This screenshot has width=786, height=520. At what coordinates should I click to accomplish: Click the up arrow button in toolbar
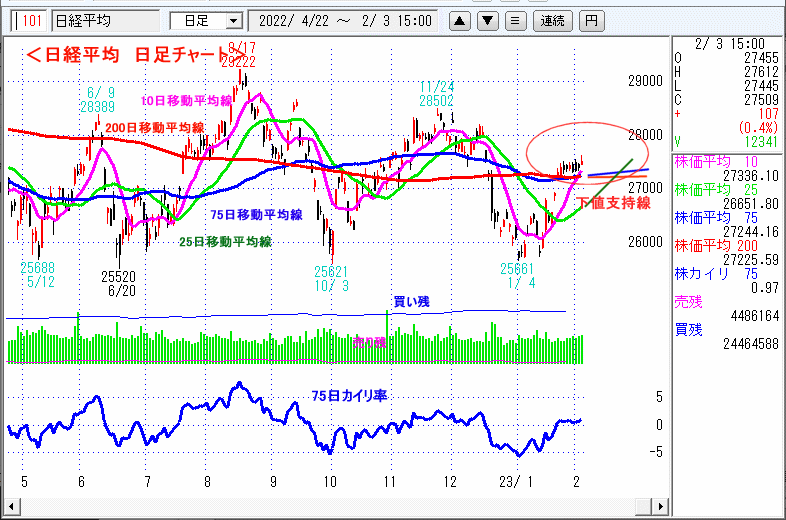[460, 21]
